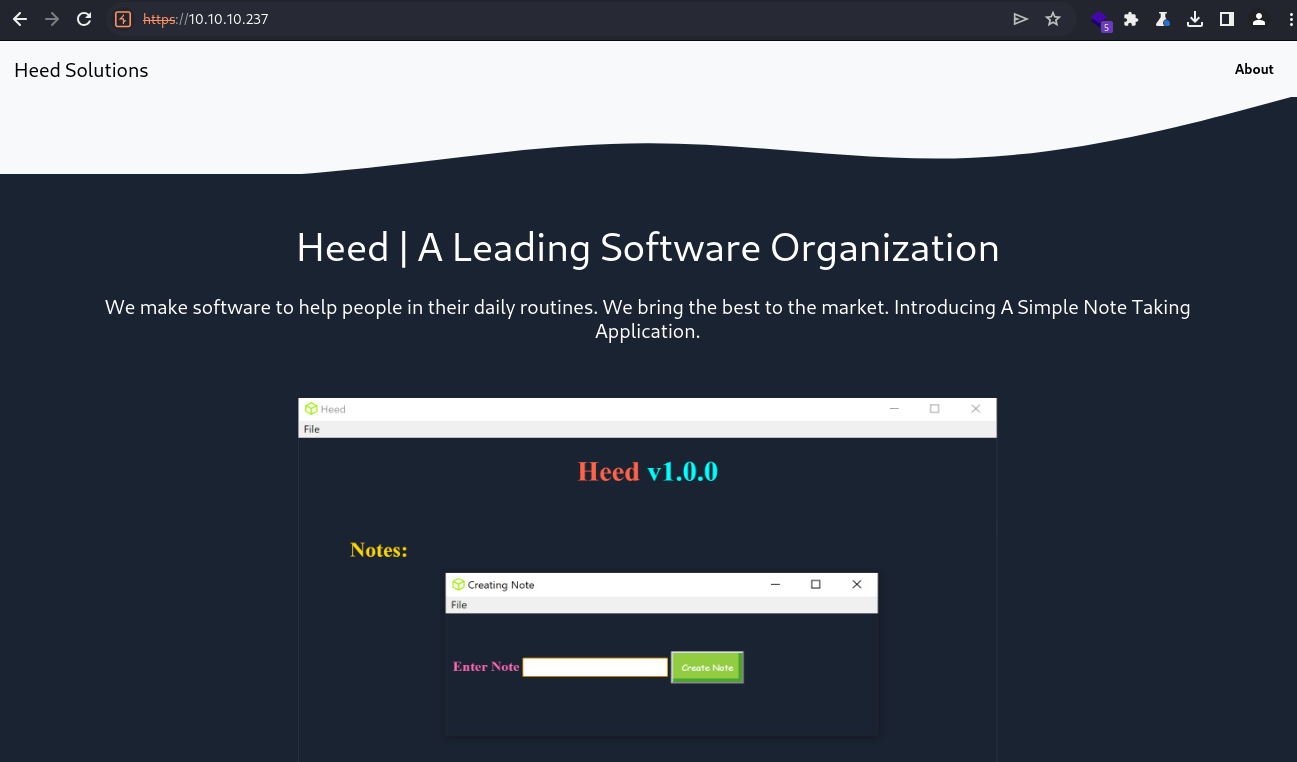This screenshot has height=762, width=1297.
Task: Reload the page with the refresh icon
Action: pos(85,19)
